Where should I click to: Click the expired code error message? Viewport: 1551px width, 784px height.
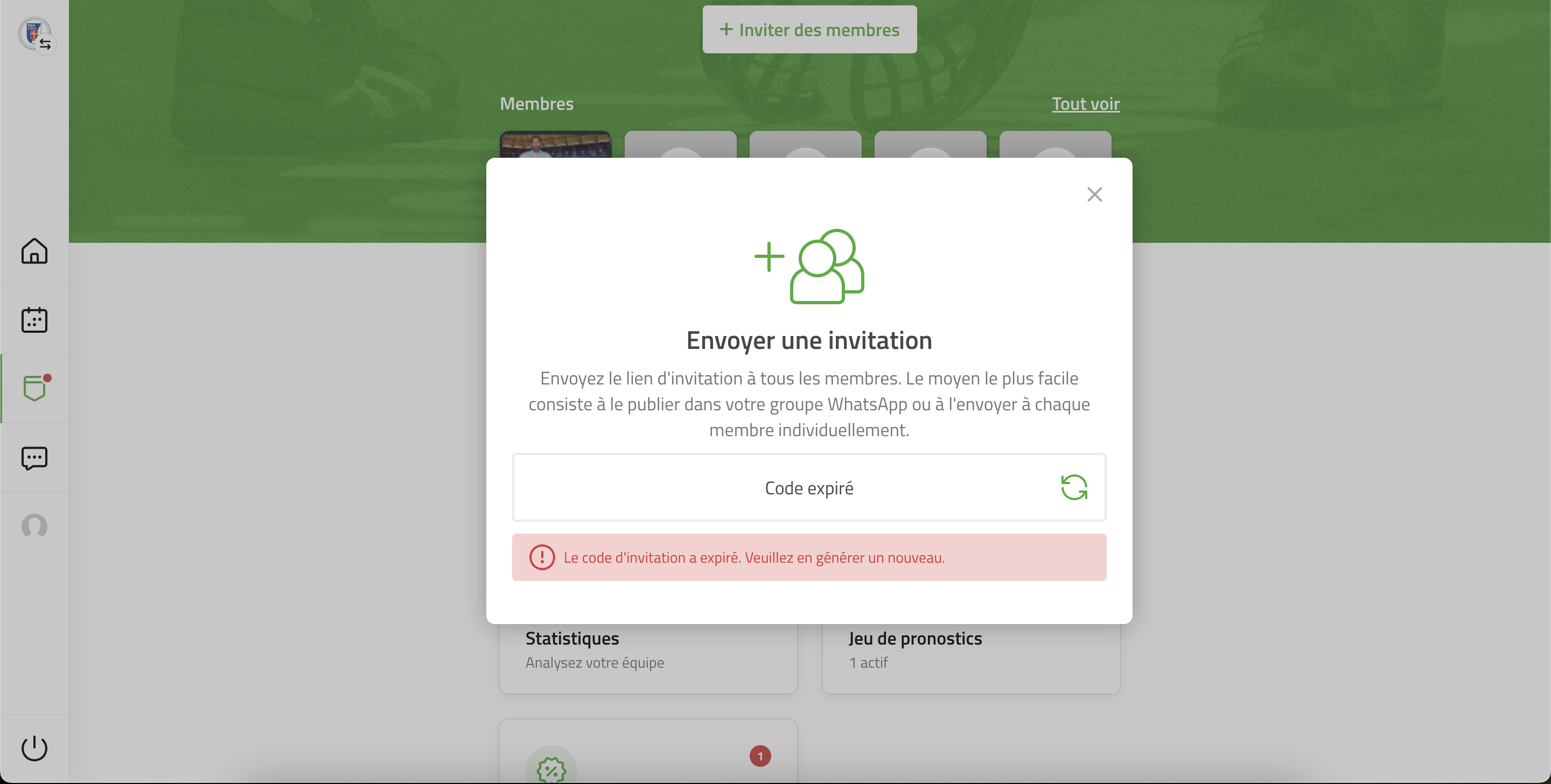coord(808,557)
